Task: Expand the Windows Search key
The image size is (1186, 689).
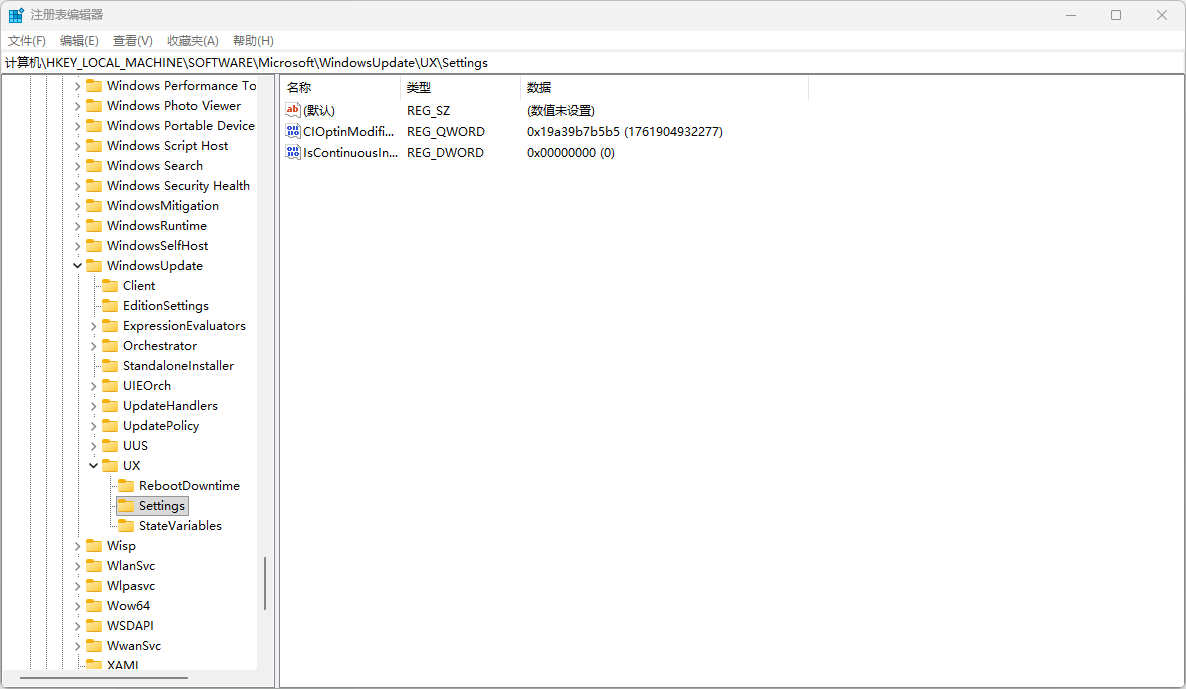Action: 77,166
